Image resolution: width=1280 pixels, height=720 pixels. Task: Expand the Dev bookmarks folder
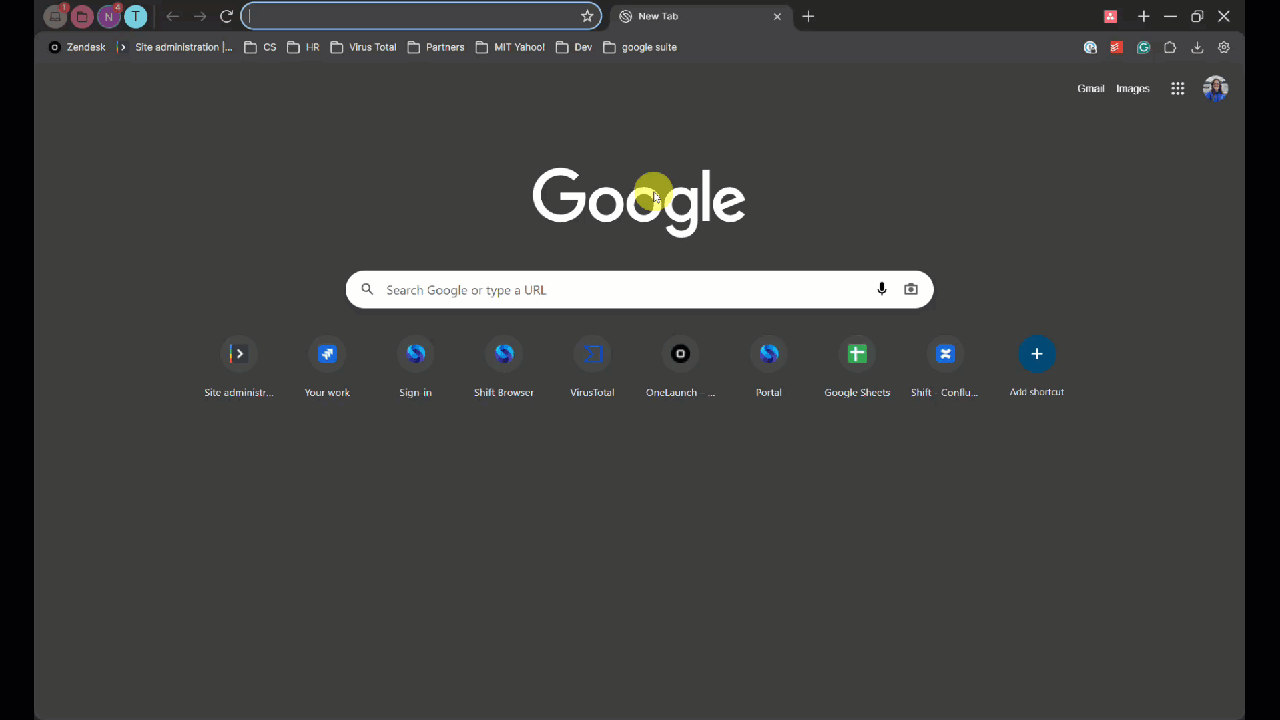click(574, 47)
